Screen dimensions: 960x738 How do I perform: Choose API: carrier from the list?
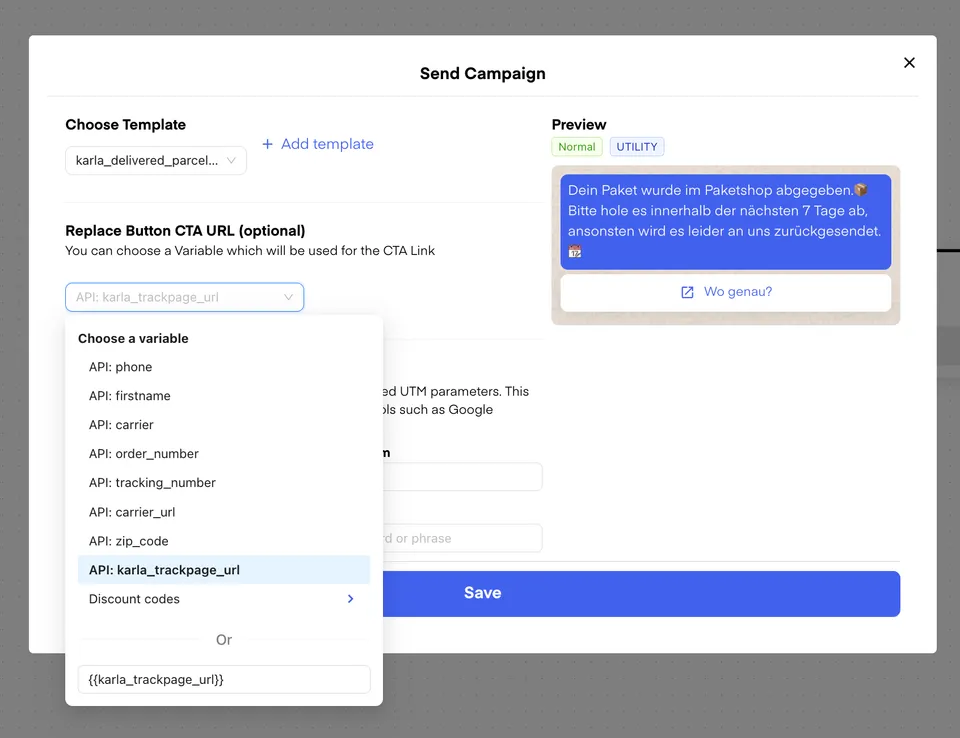[121, 425]
